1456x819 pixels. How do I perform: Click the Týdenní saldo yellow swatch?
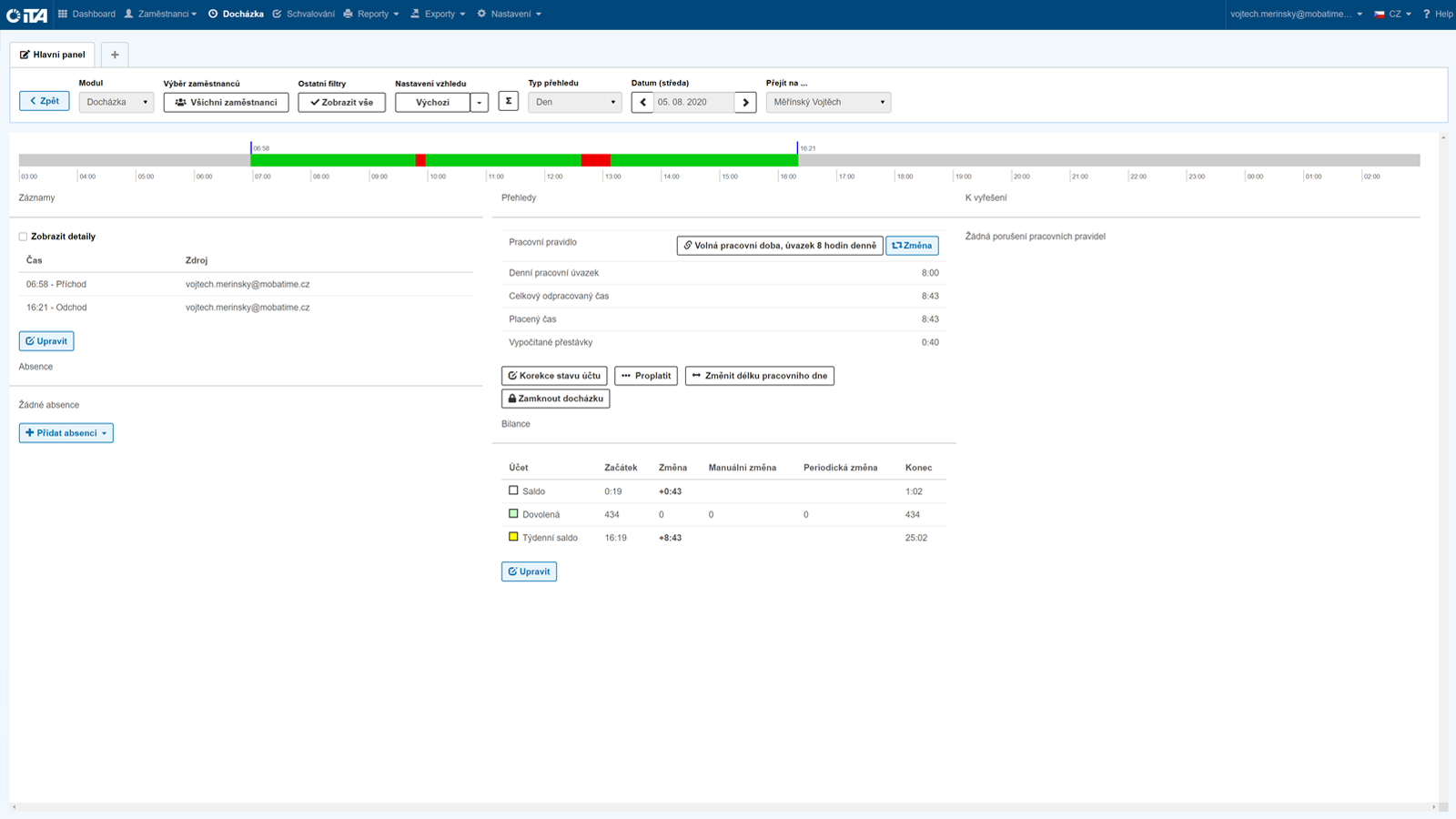[513, 537]
